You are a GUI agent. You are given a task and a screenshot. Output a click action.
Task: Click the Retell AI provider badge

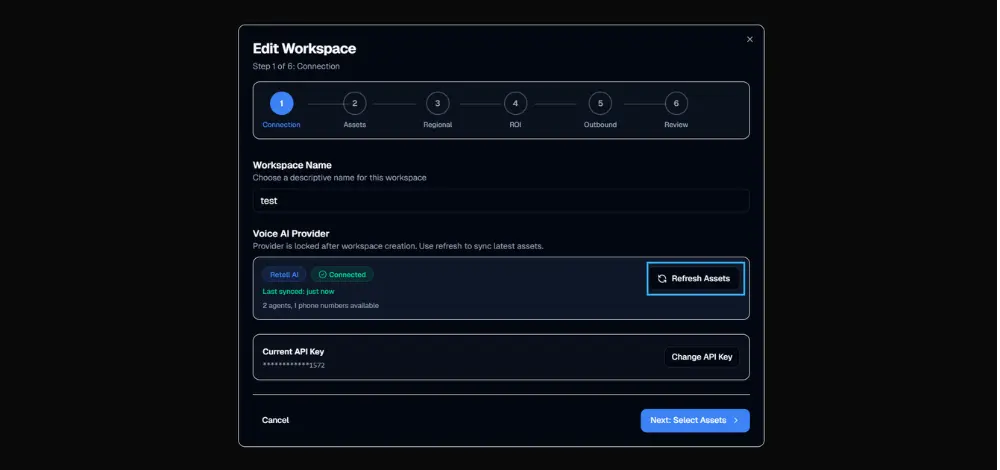pyautogui.click(x=284, y=275)
